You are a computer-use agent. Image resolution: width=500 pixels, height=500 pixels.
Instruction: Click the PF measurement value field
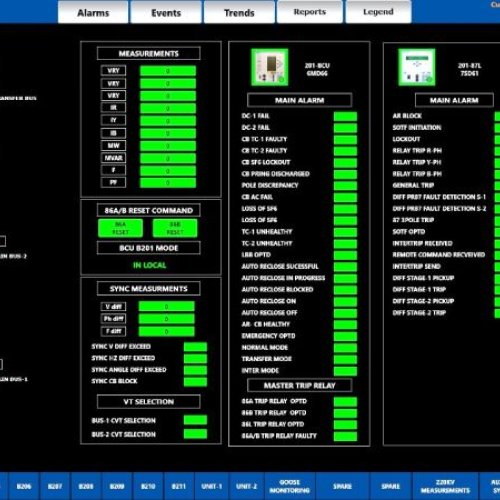point(168,183)
